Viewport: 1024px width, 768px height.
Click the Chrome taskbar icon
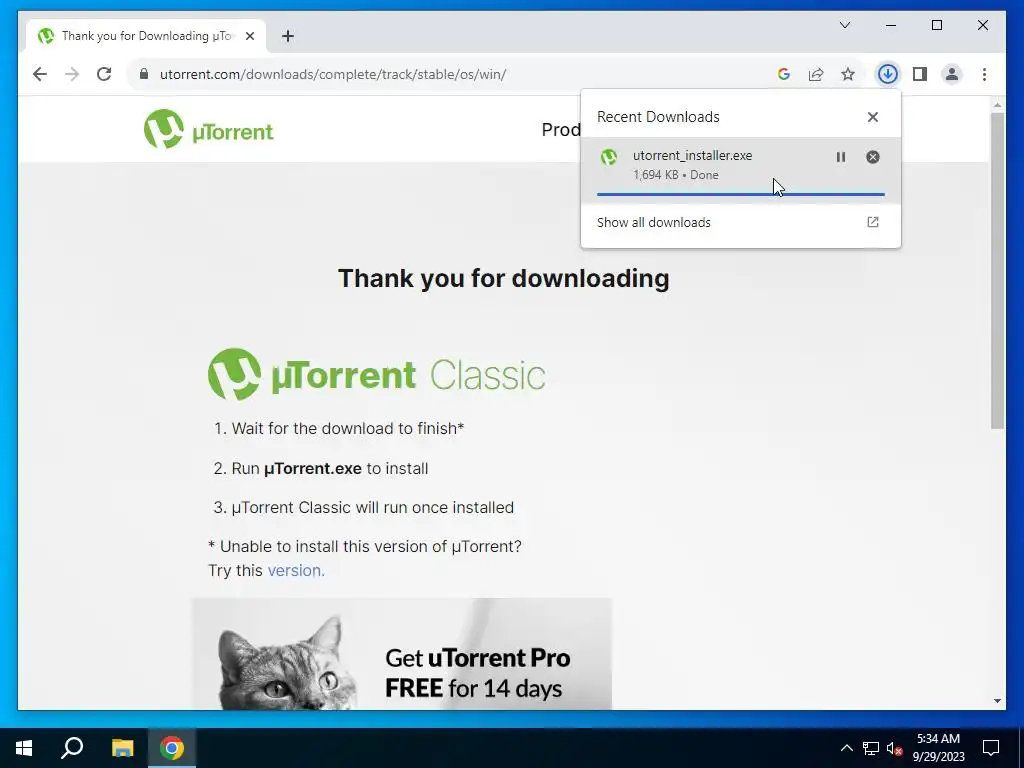pos(172,748)
